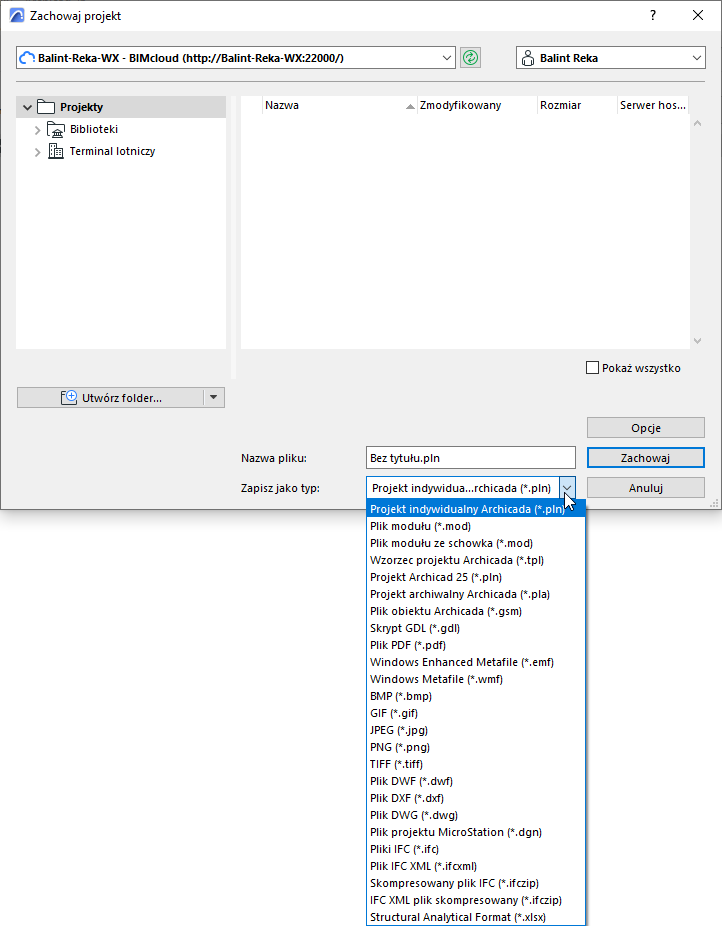Click the BIMcloud cloud icon in server field
Image resolution: width=722 pixels, height=926 pixels.
pos(27,57)
